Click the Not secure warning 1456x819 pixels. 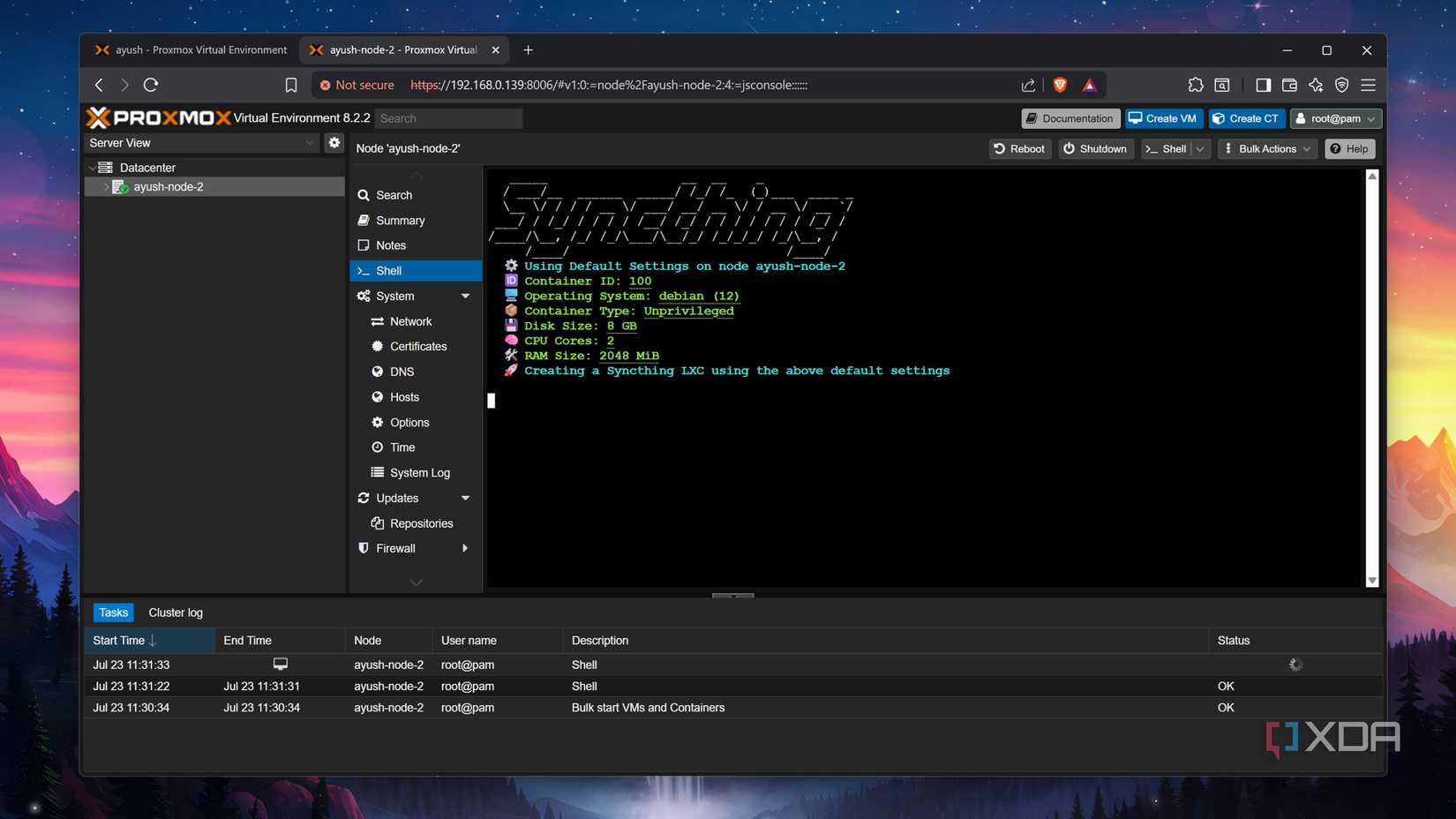[x=357, y=85]
